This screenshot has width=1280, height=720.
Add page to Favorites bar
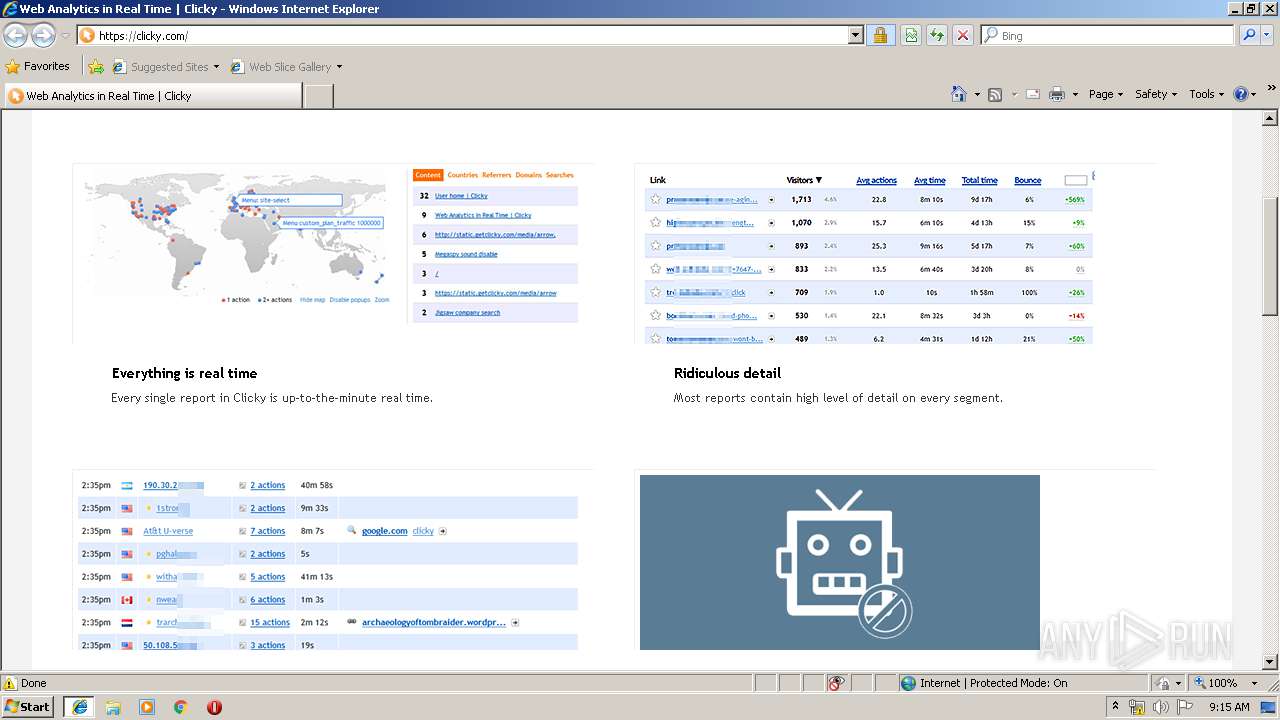(96, 67)
